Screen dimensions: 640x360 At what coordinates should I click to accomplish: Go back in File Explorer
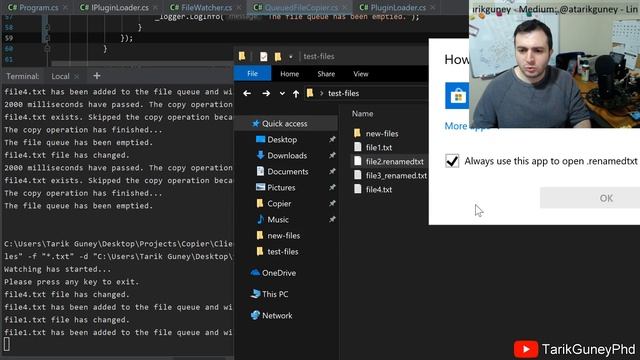[247, 93]
